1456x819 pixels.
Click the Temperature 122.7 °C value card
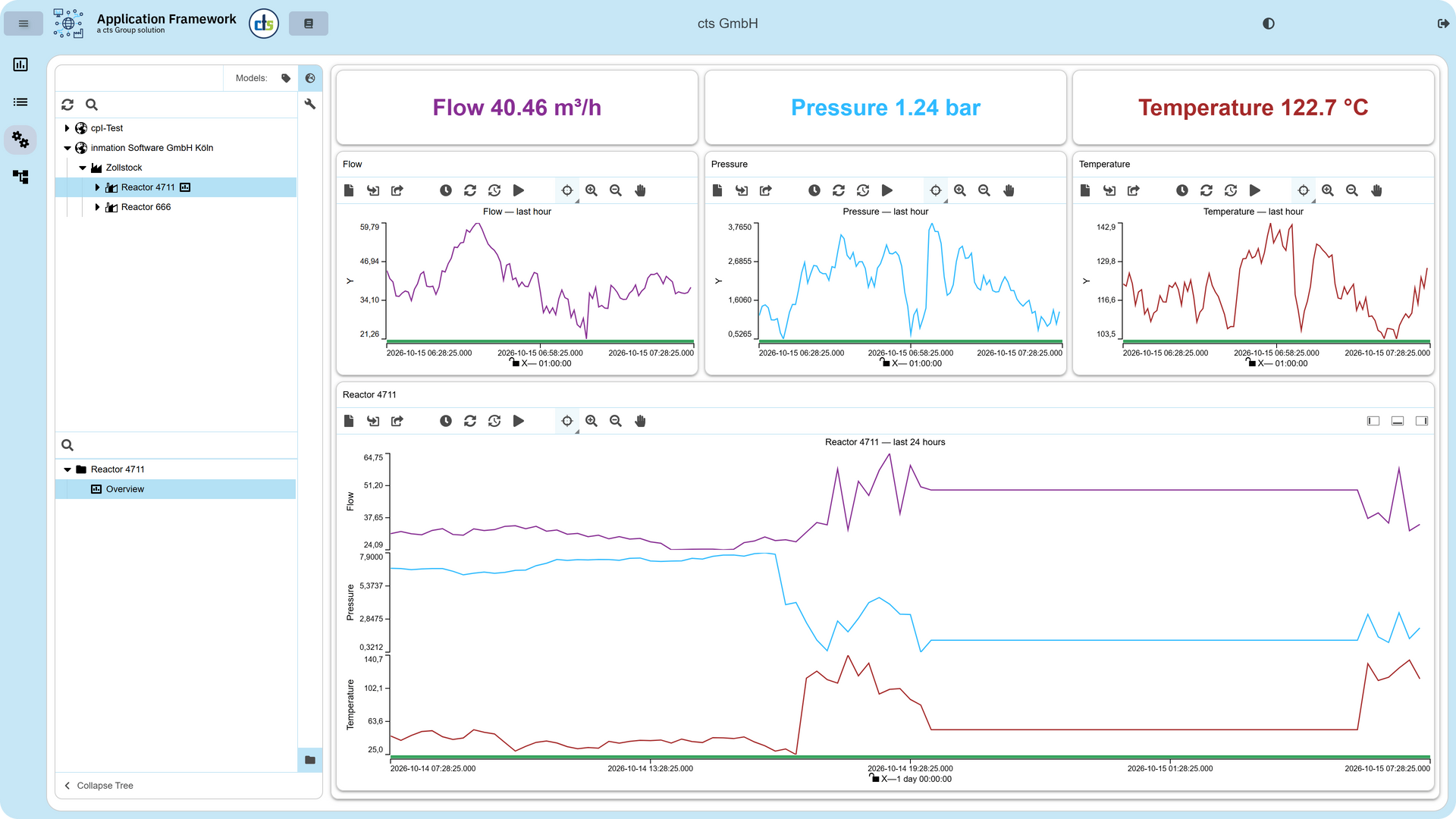(1254, 108)
